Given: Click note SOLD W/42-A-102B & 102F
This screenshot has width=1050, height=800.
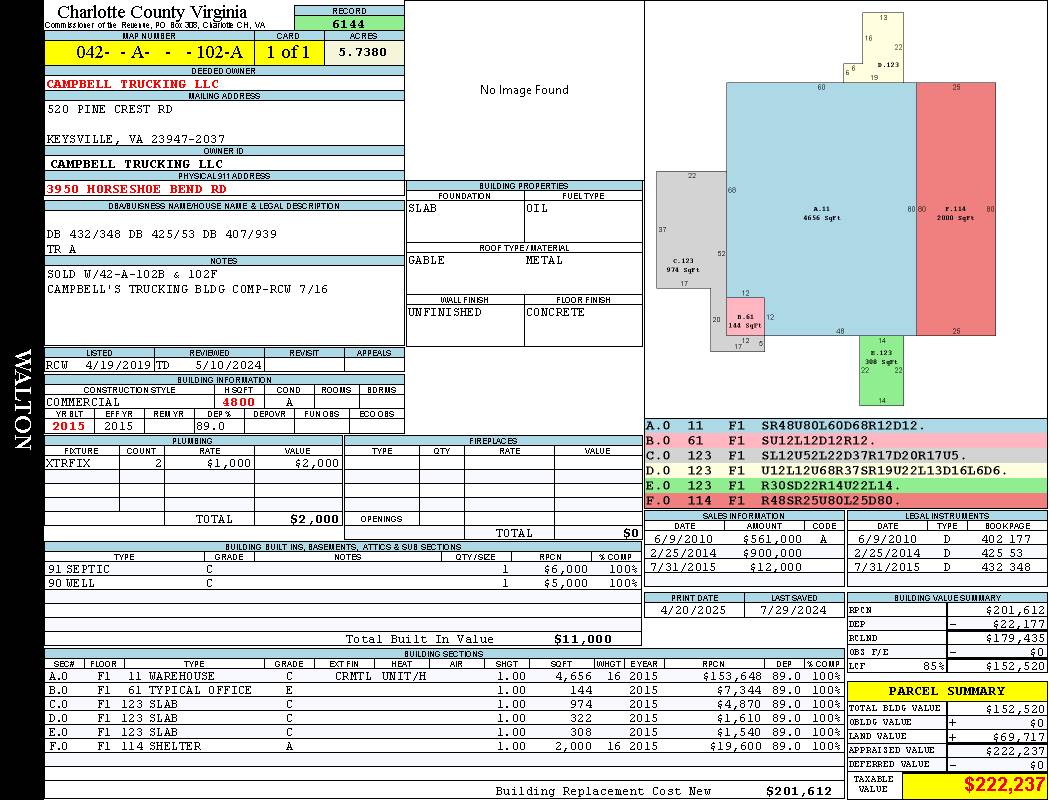Looking at the screenshot, I should [132, 274].
